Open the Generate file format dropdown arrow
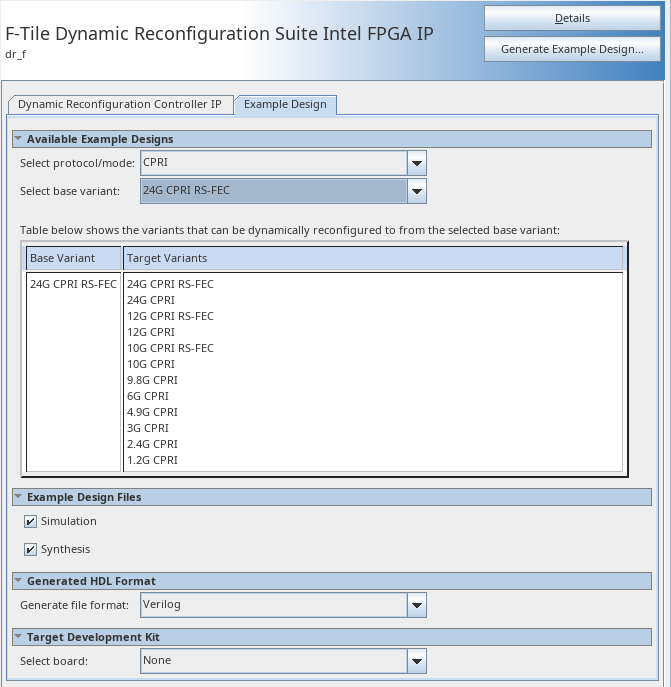The image size is (671, 687). pos(417,605)
